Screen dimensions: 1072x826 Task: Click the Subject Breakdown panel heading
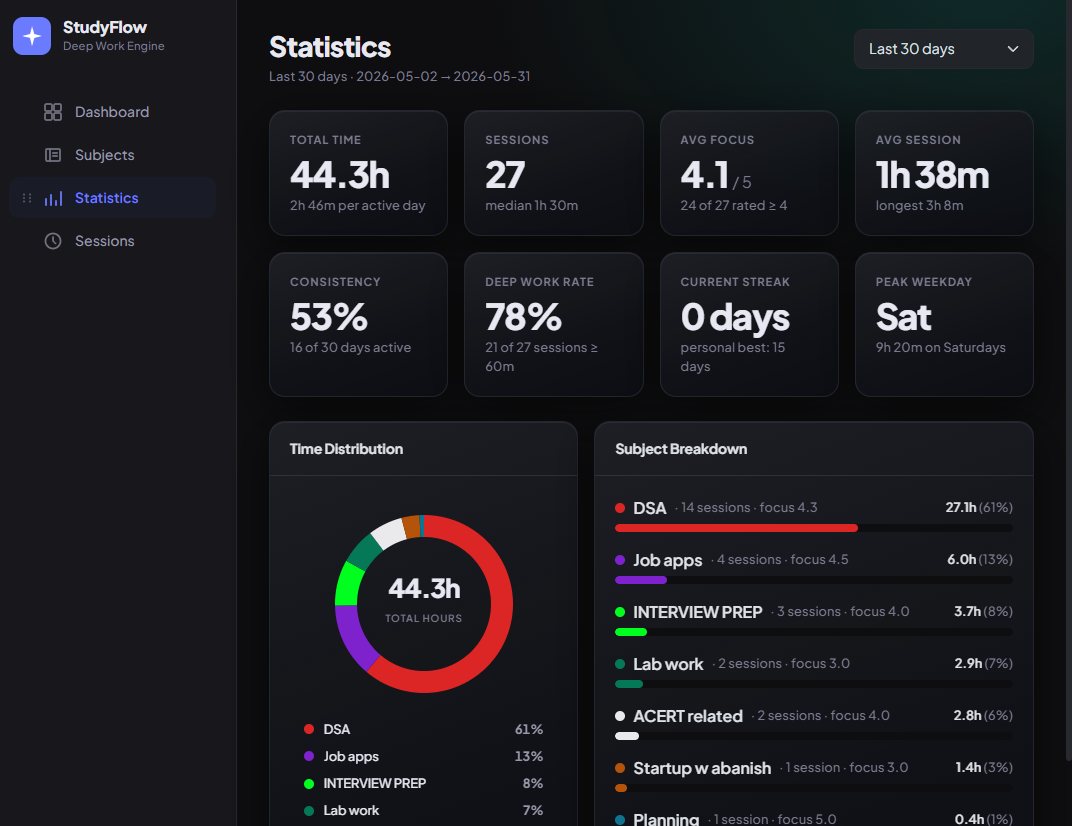coord(681,449)
